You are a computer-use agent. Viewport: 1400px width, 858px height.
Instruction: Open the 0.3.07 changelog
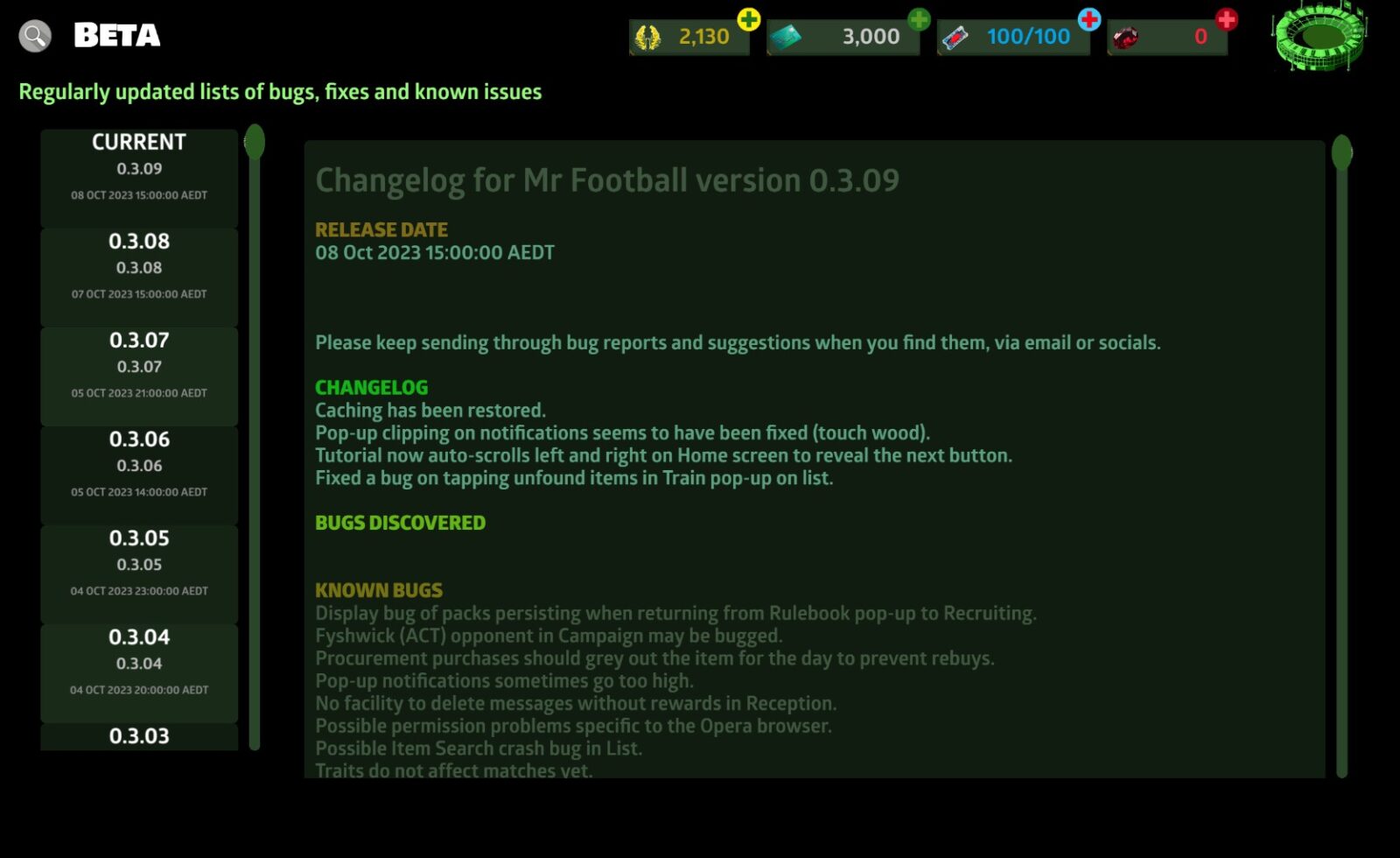[x=139, y=376]
